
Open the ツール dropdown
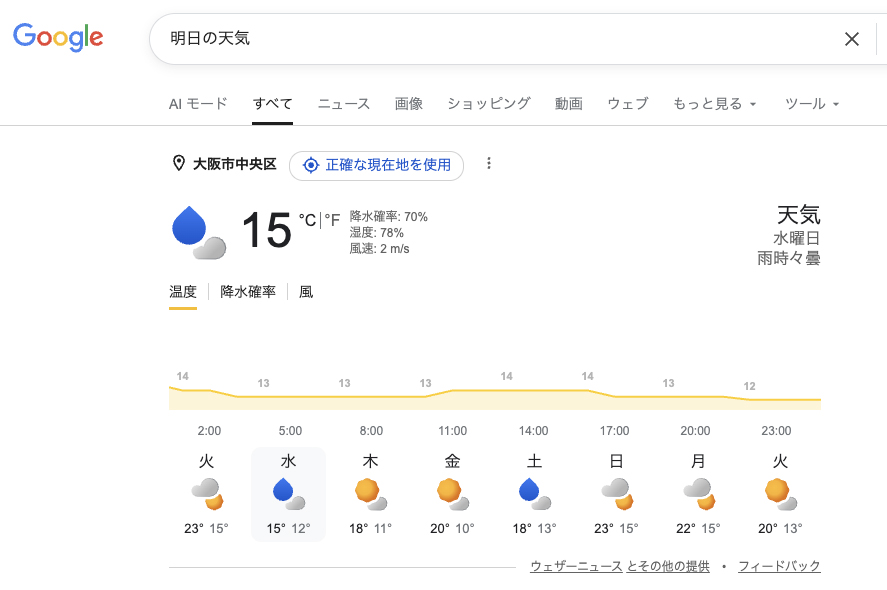[x=811, y=104]
